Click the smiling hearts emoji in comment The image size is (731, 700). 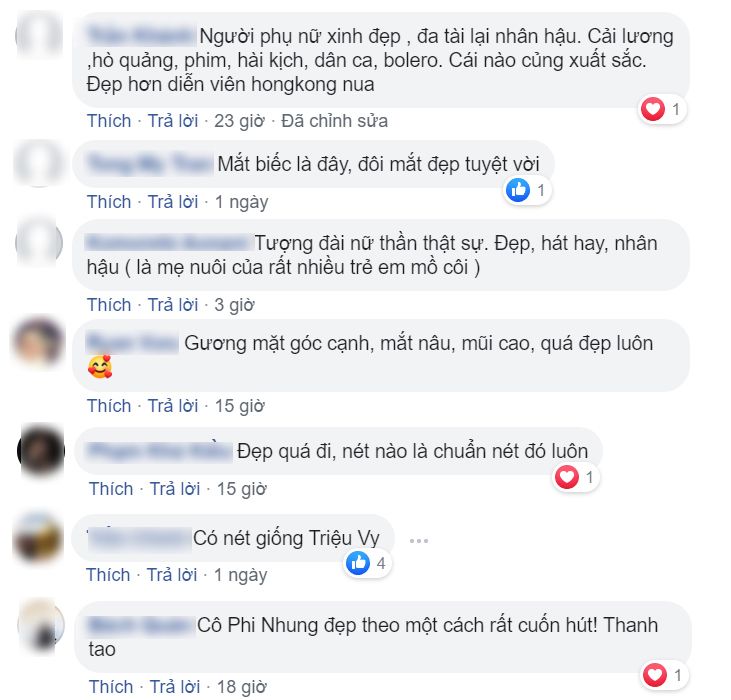coord(100,366)
